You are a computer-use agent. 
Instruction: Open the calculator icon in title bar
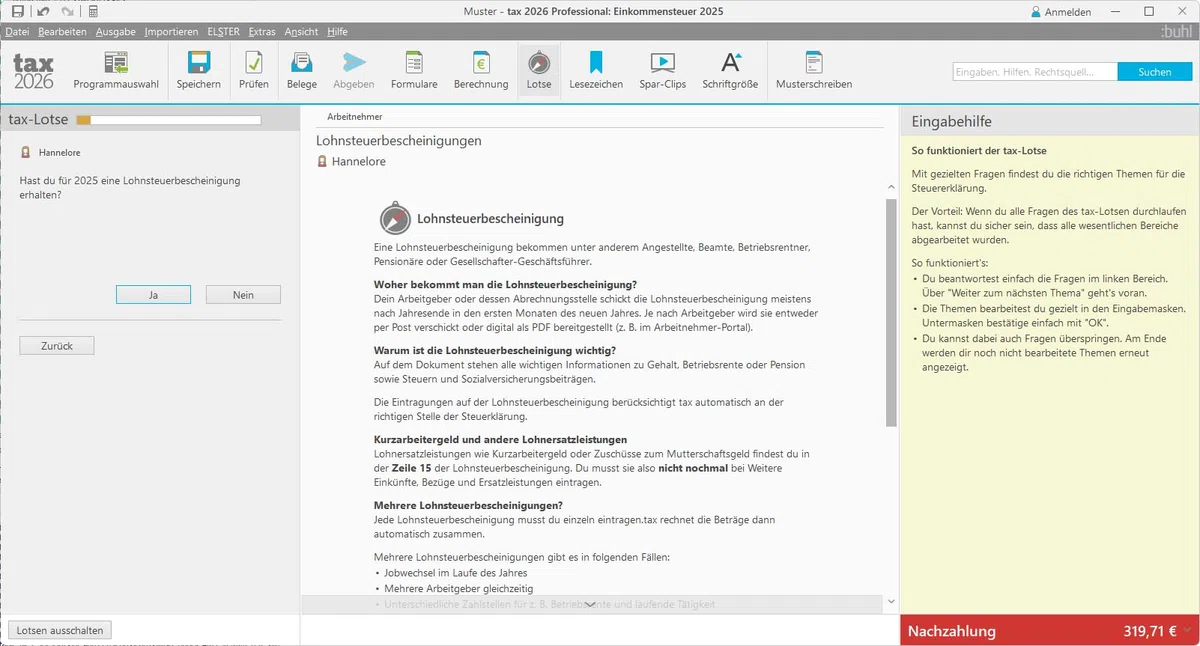click(x=93, y=11)
